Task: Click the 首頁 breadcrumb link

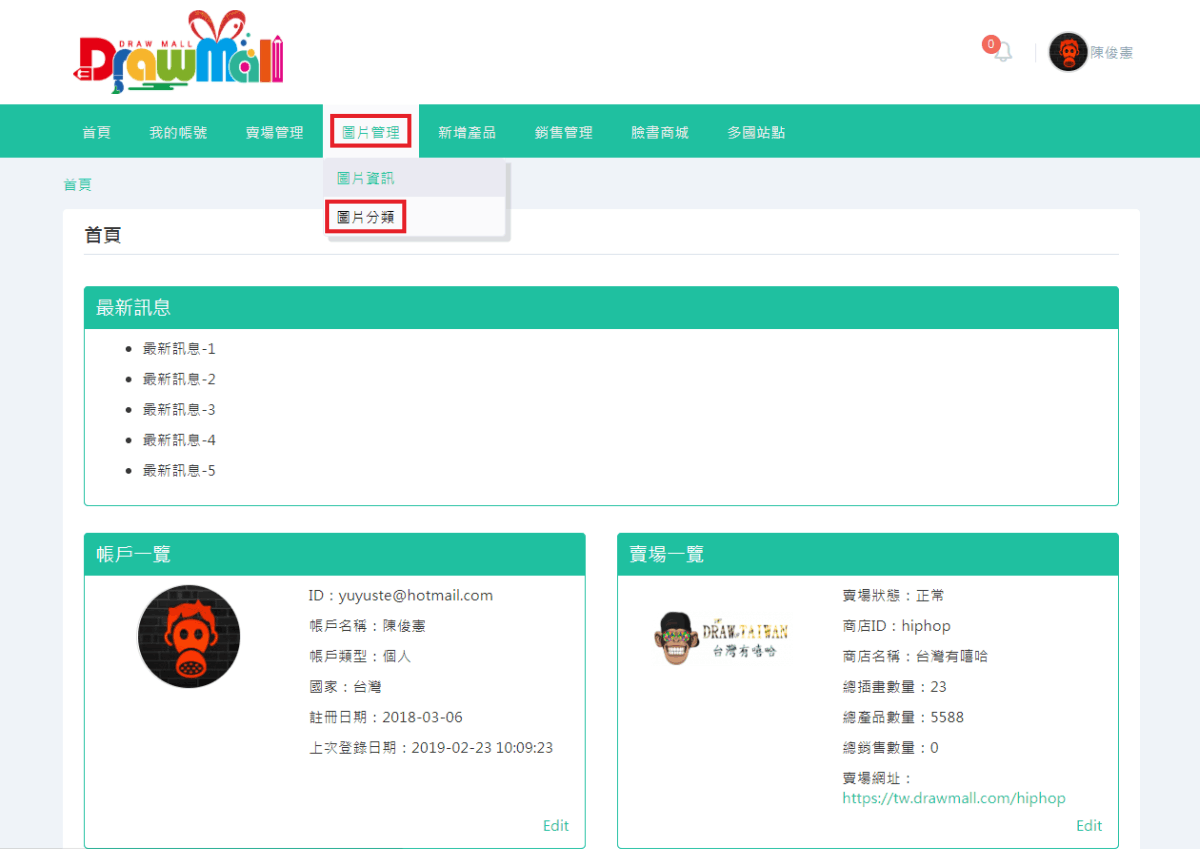Action: point(78,184)
